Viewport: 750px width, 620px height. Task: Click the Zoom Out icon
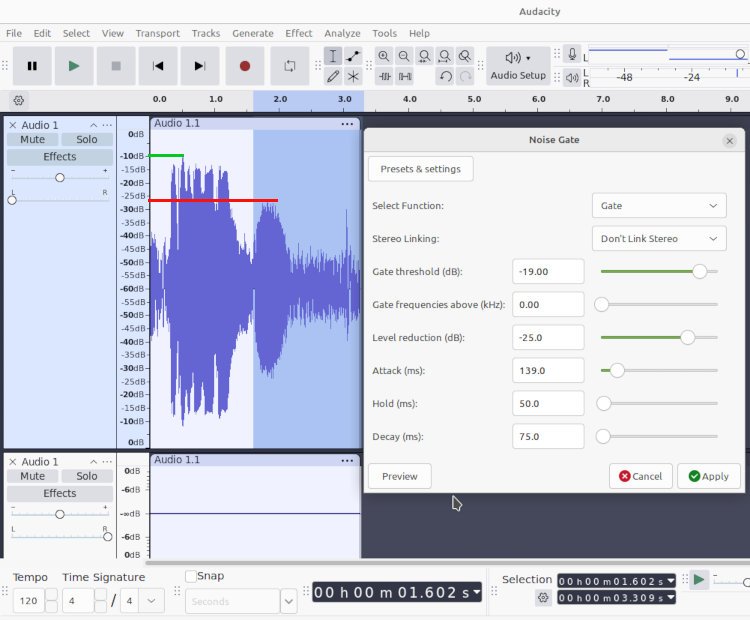(x=404, y=56)
